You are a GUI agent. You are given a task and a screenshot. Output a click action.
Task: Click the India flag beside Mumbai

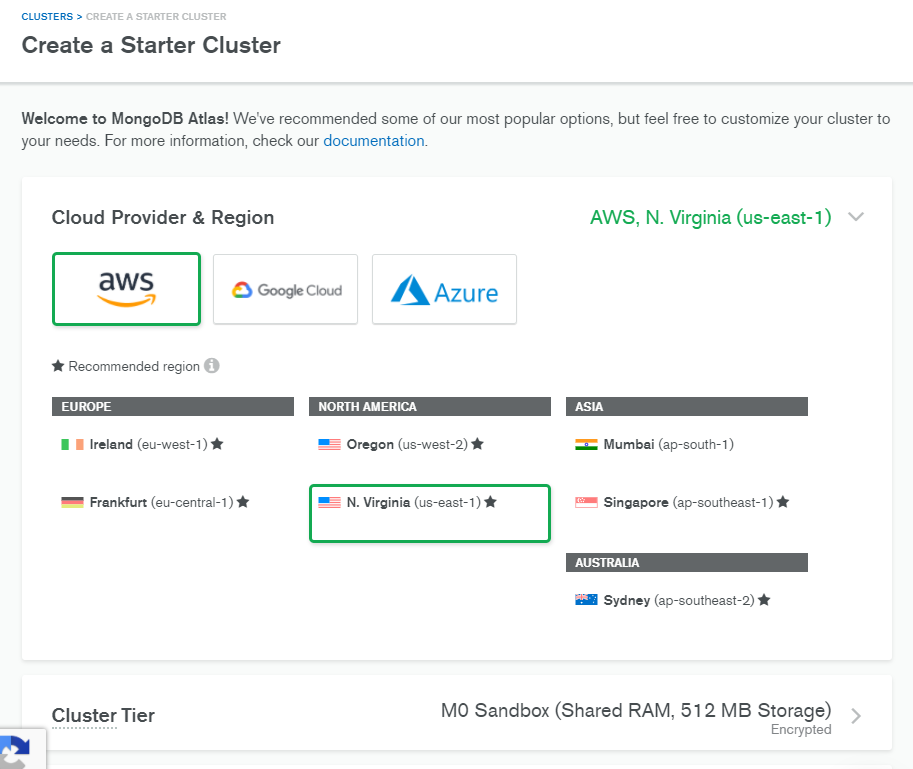coord(586,444)
